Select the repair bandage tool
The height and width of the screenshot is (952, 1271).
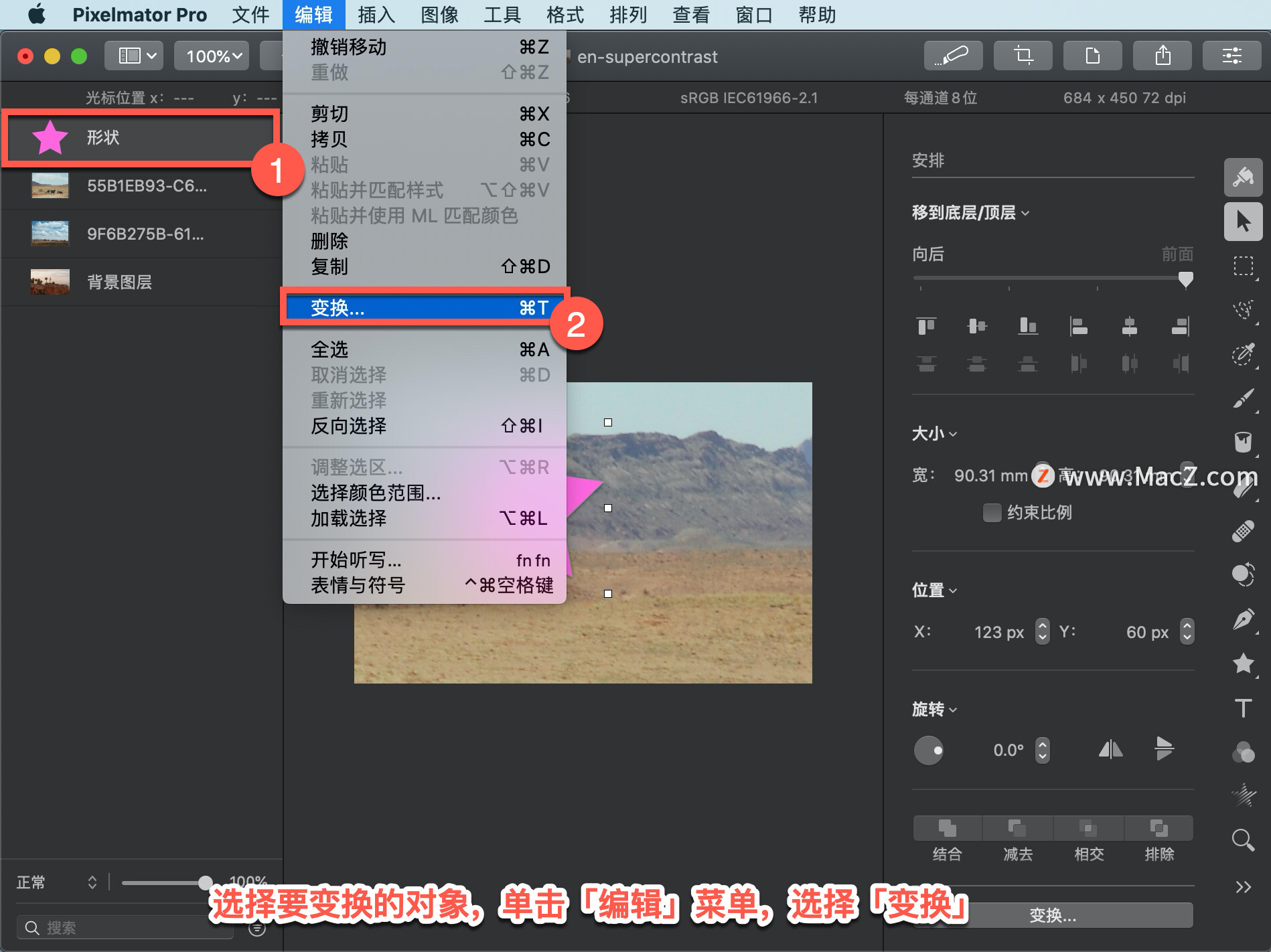tap(1244, 531)
